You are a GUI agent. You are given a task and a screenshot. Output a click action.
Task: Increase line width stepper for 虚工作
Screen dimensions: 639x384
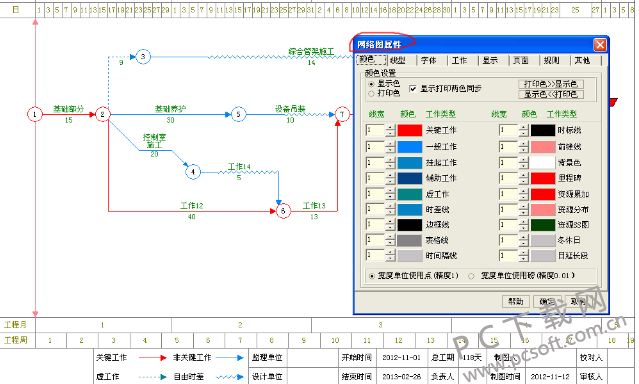[x=390, y=191]
